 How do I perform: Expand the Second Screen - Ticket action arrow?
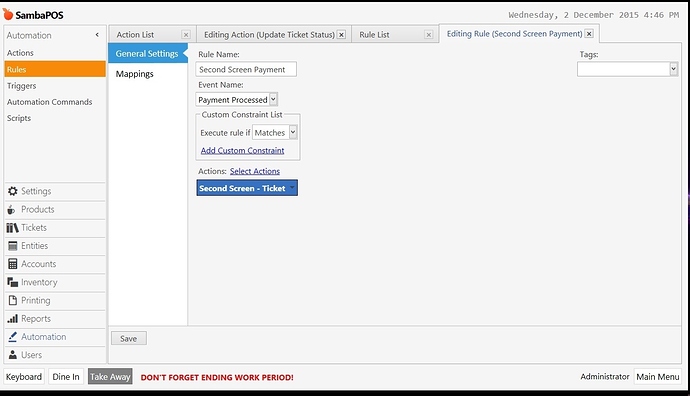pos(292,188)
